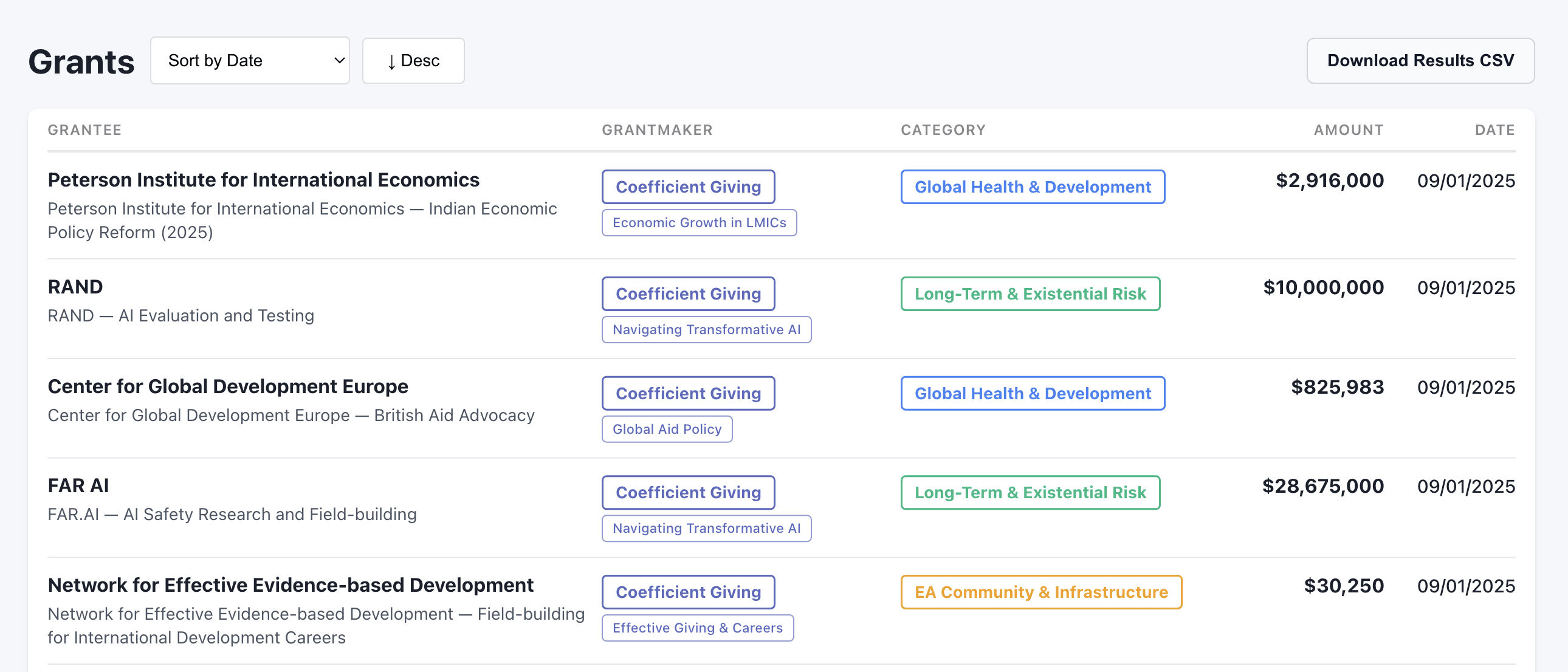1568x672 pixels.
Task: Click the GRANTMAKER column header
Action: (657, 129)
